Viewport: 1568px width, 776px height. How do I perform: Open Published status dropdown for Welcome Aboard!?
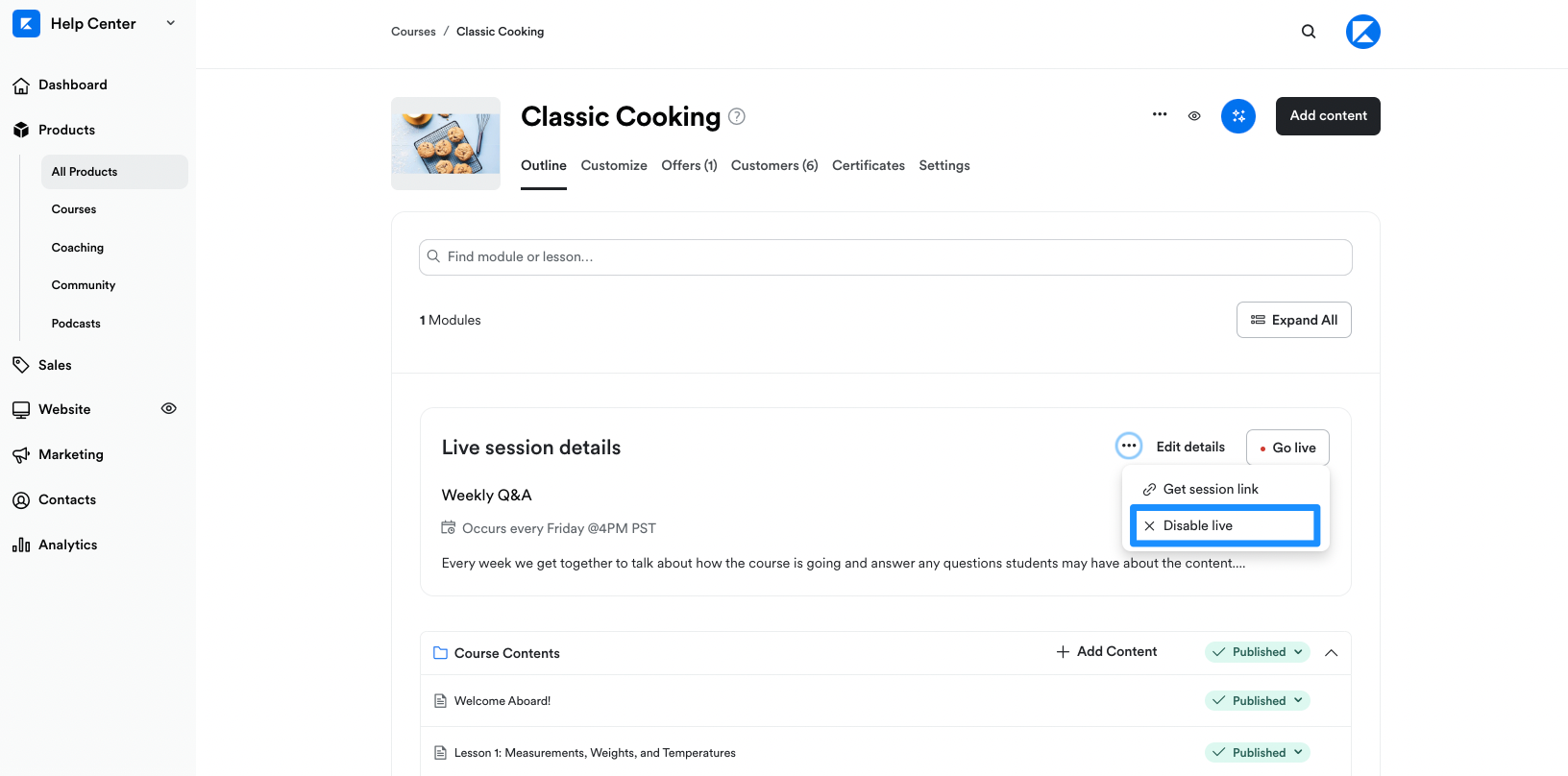click(x=1258, y=701)
